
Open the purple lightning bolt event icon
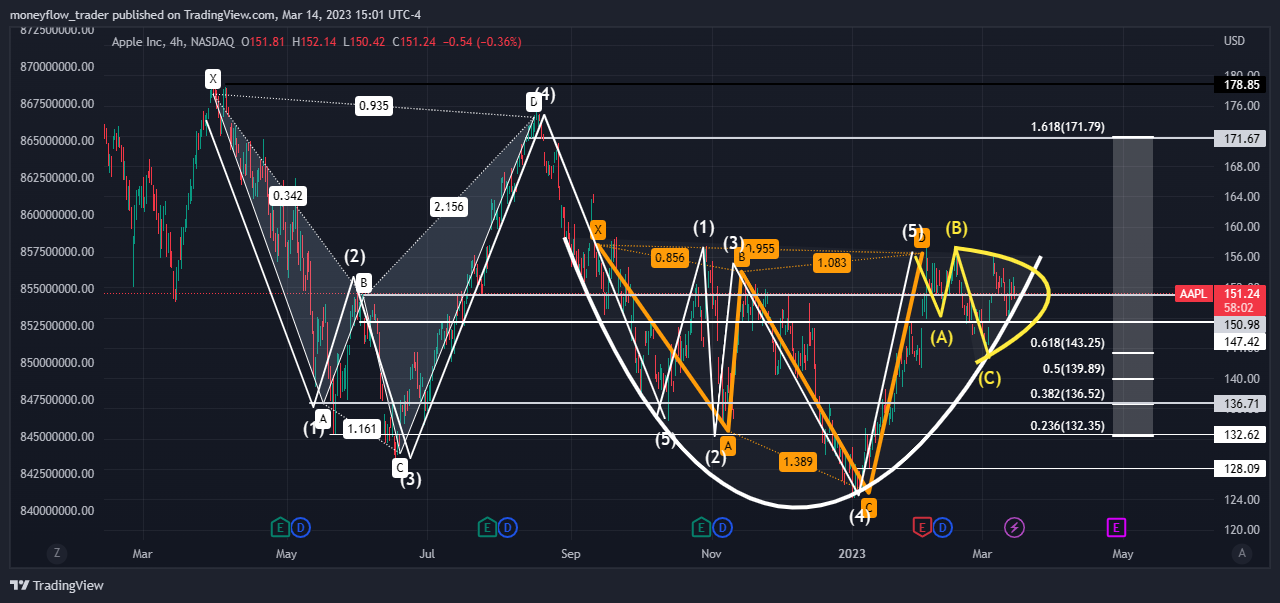tap(1014, 526)
